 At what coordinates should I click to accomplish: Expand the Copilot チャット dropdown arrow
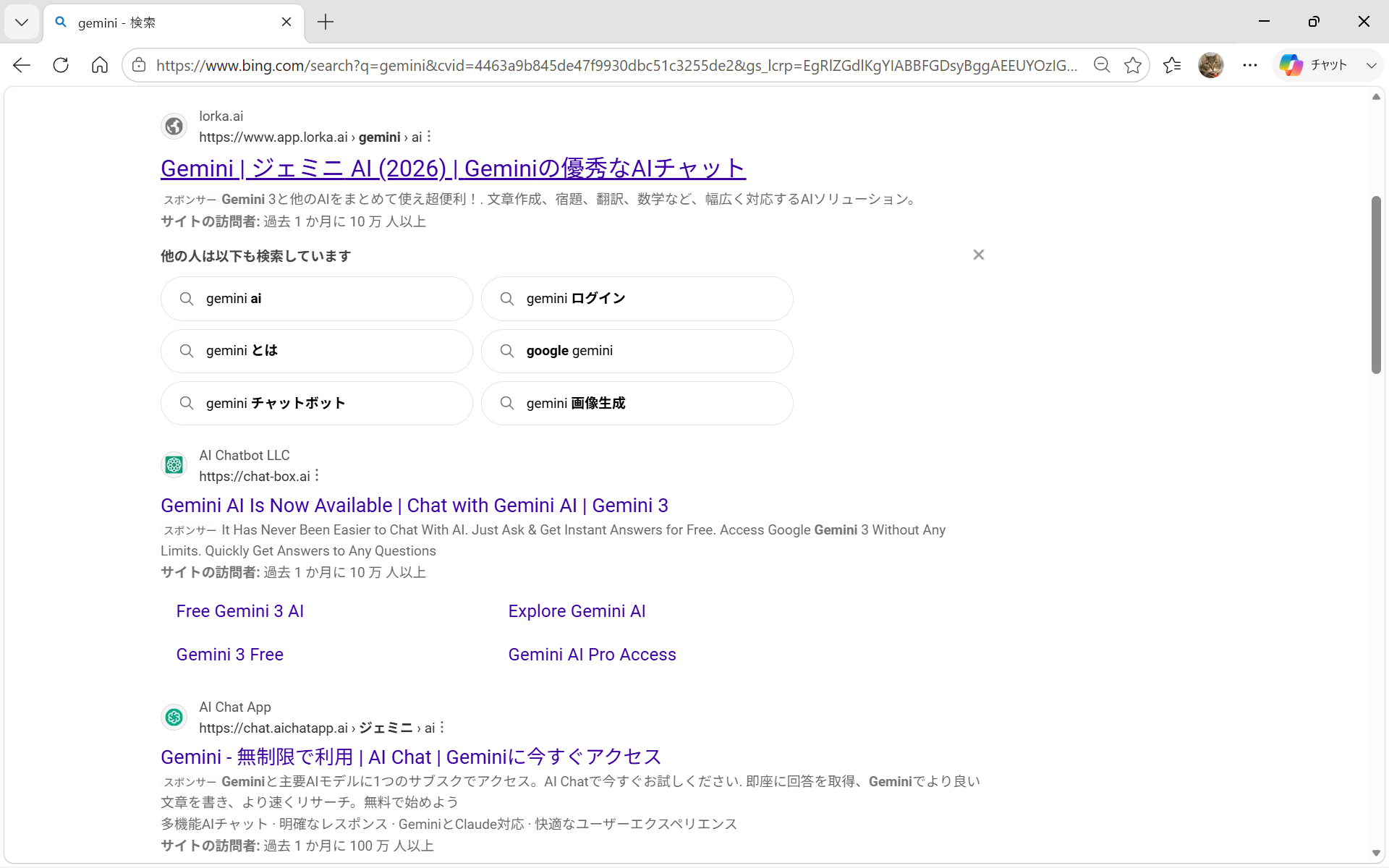coord(1371,65)
